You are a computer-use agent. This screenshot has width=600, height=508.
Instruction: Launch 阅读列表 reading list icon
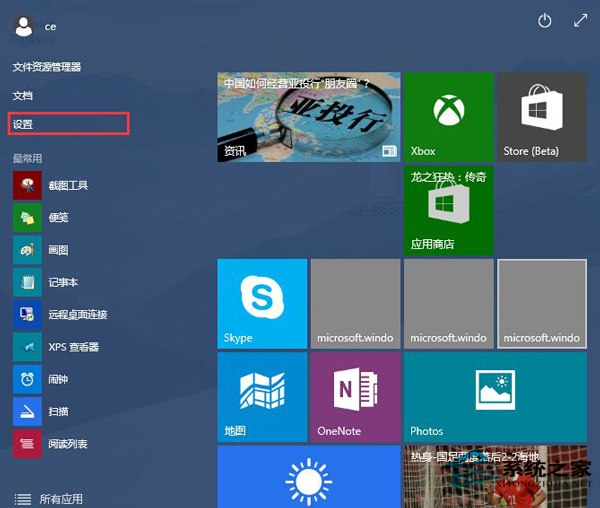pyautogui.click(x=27, y=444)
